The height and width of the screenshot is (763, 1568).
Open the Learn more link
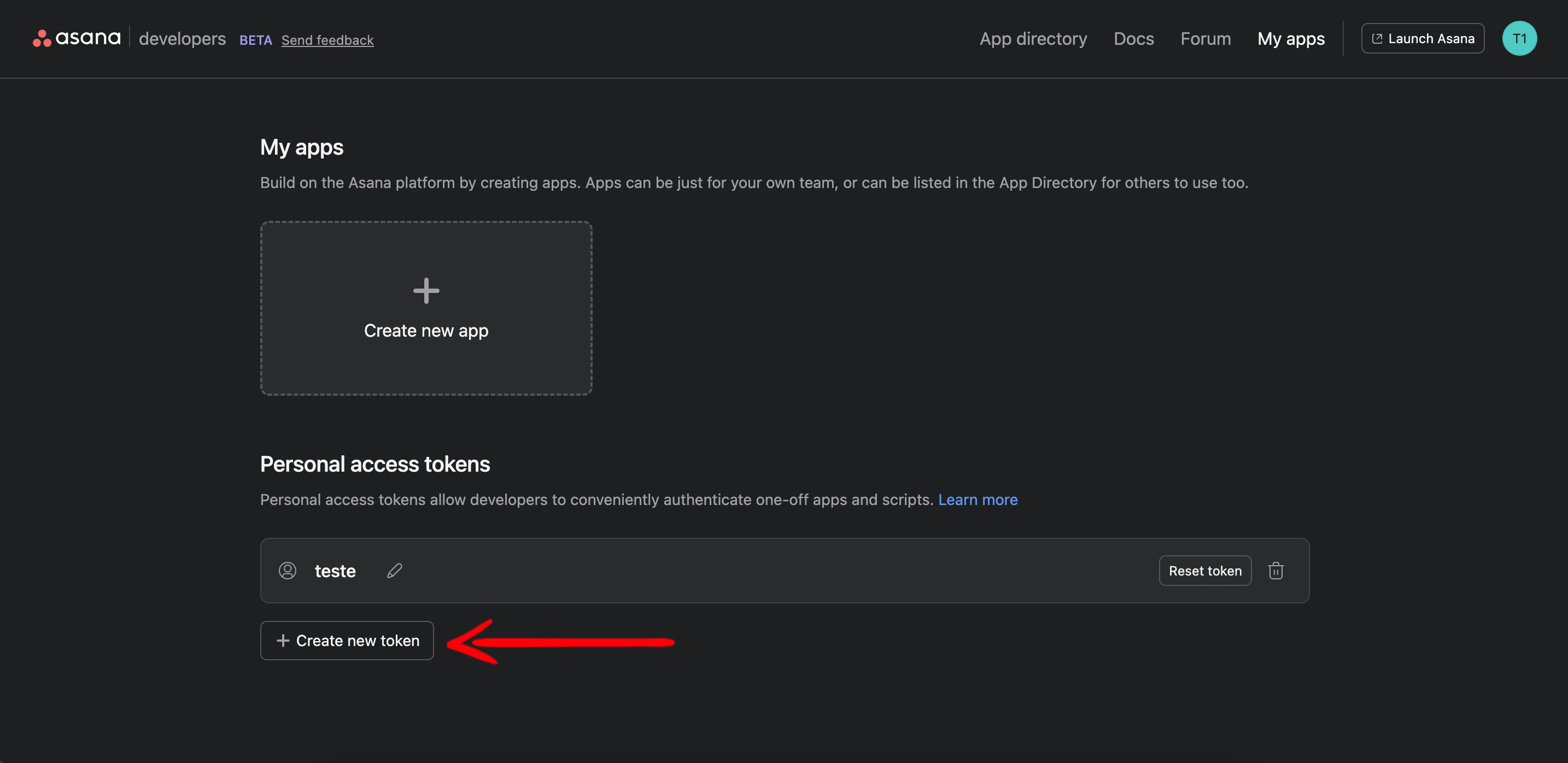coord(978,500)
